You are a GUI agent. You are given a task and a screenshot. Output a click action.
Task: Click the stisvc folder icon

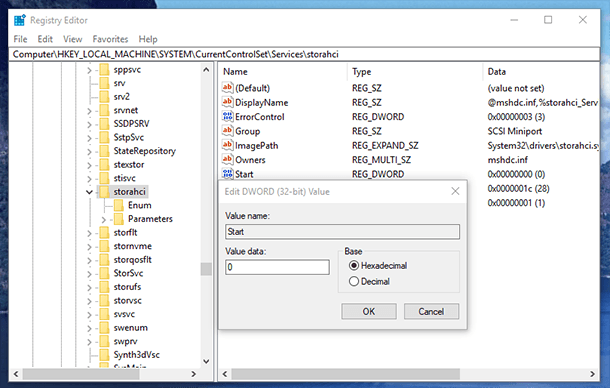click(x=104, y=178)
